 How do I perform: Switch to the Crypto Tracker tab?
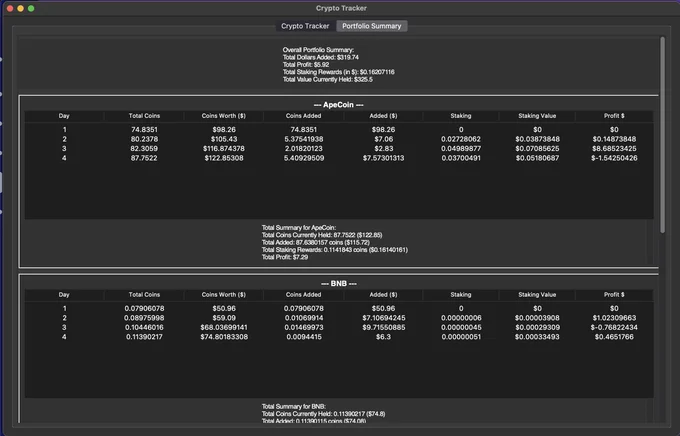[x=305, y=26]
